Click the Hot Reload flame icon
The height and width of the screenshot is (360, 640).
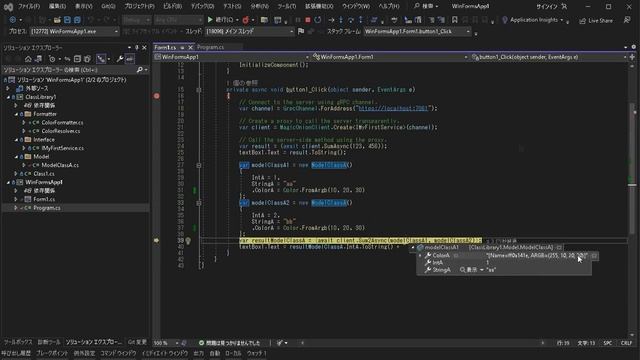(x=245, y=20)
